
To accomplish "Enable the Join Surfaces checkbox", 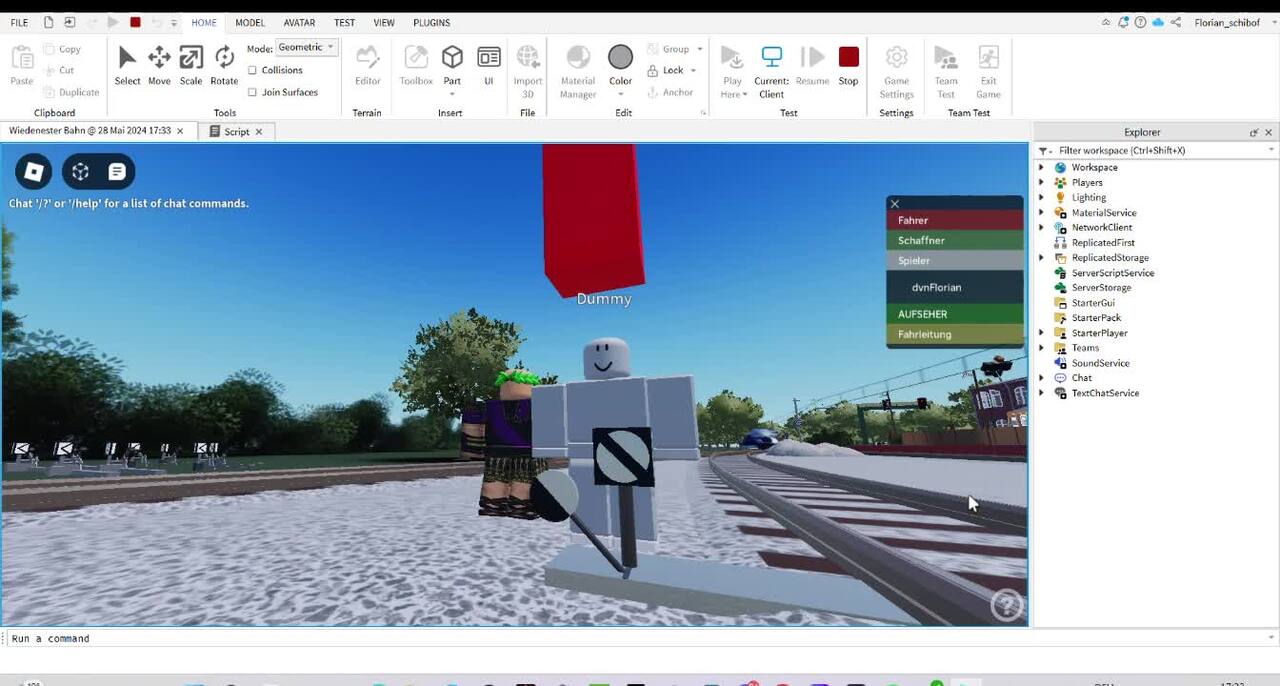I will point(253,92).
